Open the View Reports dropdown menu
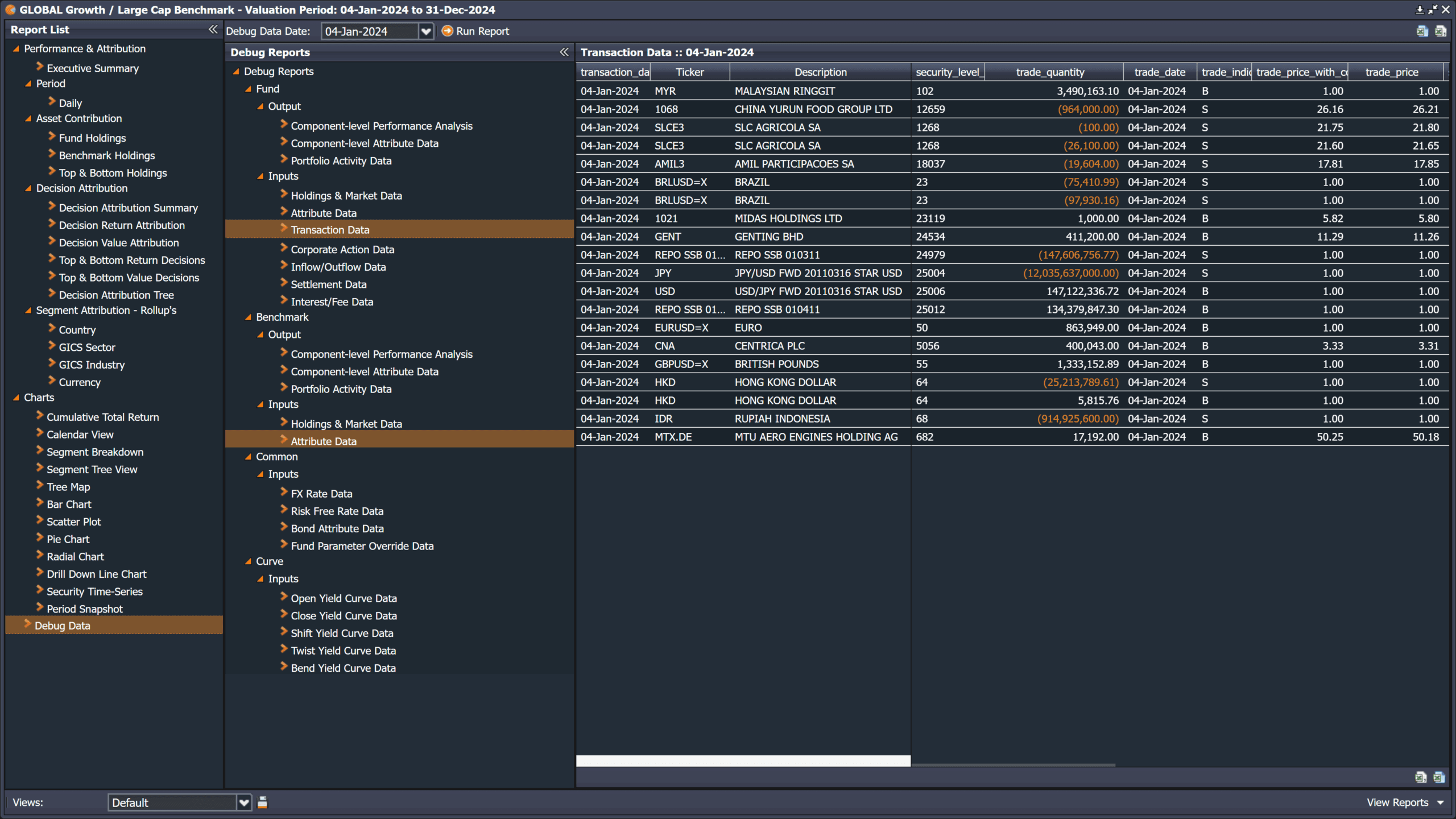 (1405, 803)
